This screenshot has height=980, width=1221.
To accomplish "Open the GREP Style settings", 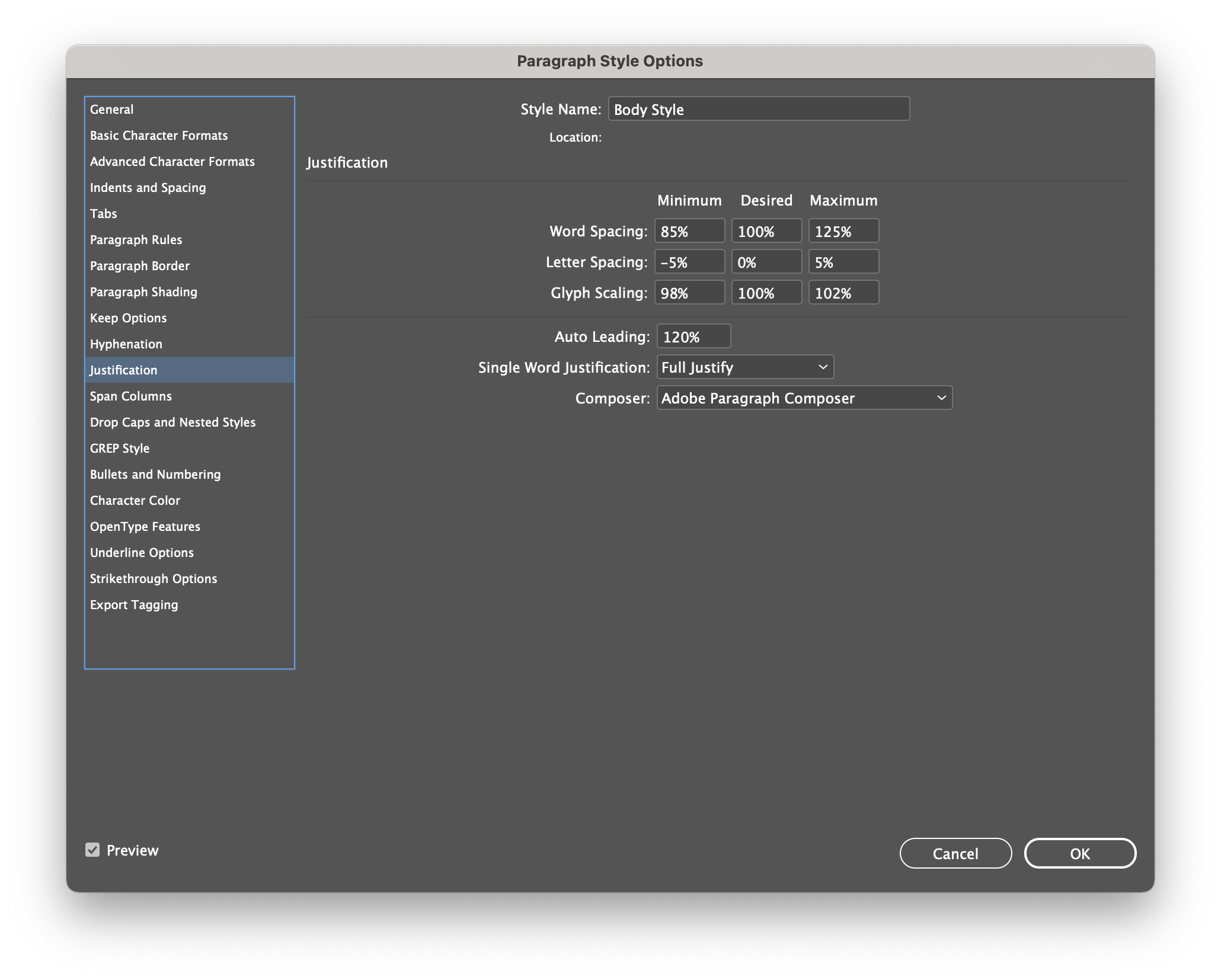I will [120, 448].
